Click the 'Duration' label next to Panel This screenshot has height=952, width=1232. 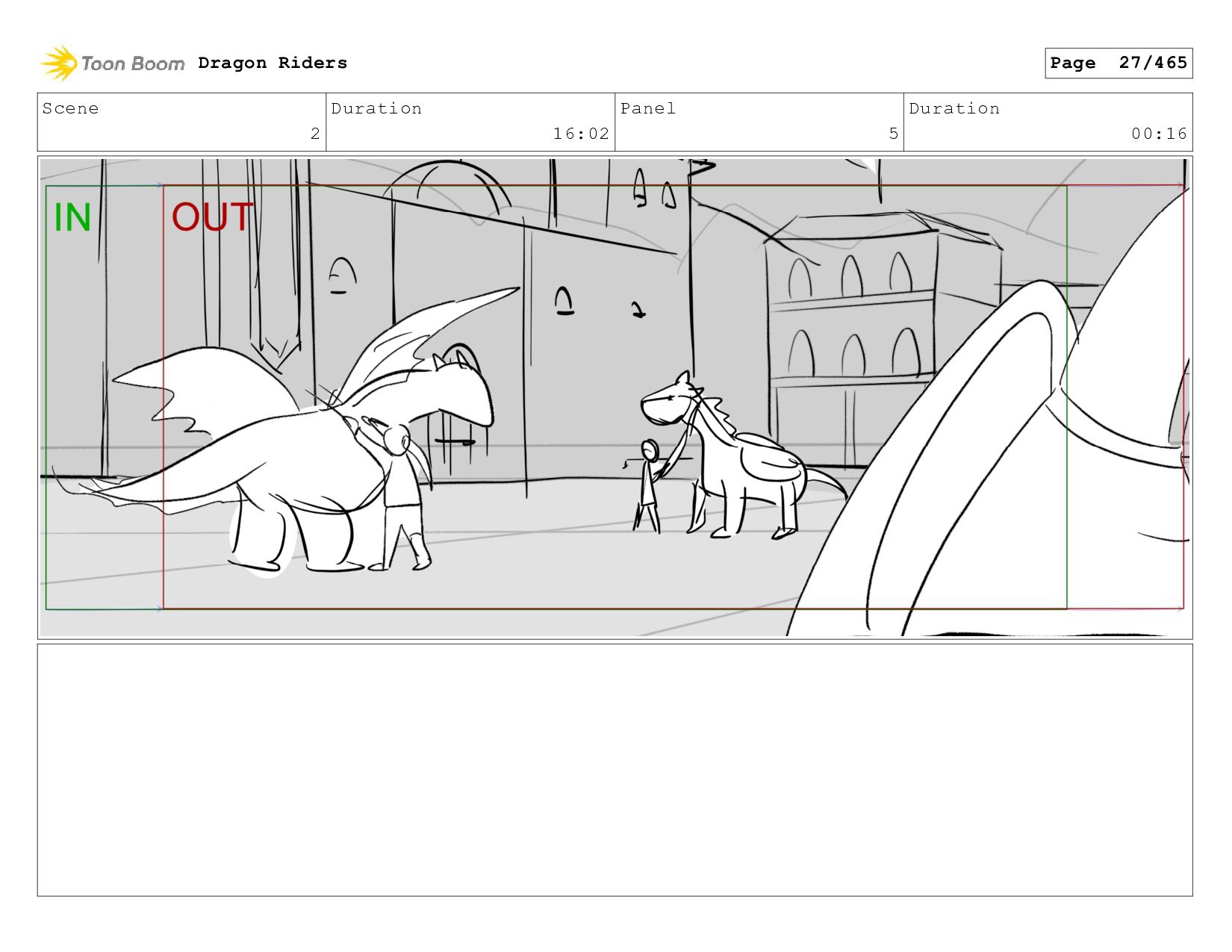(954, 108)
